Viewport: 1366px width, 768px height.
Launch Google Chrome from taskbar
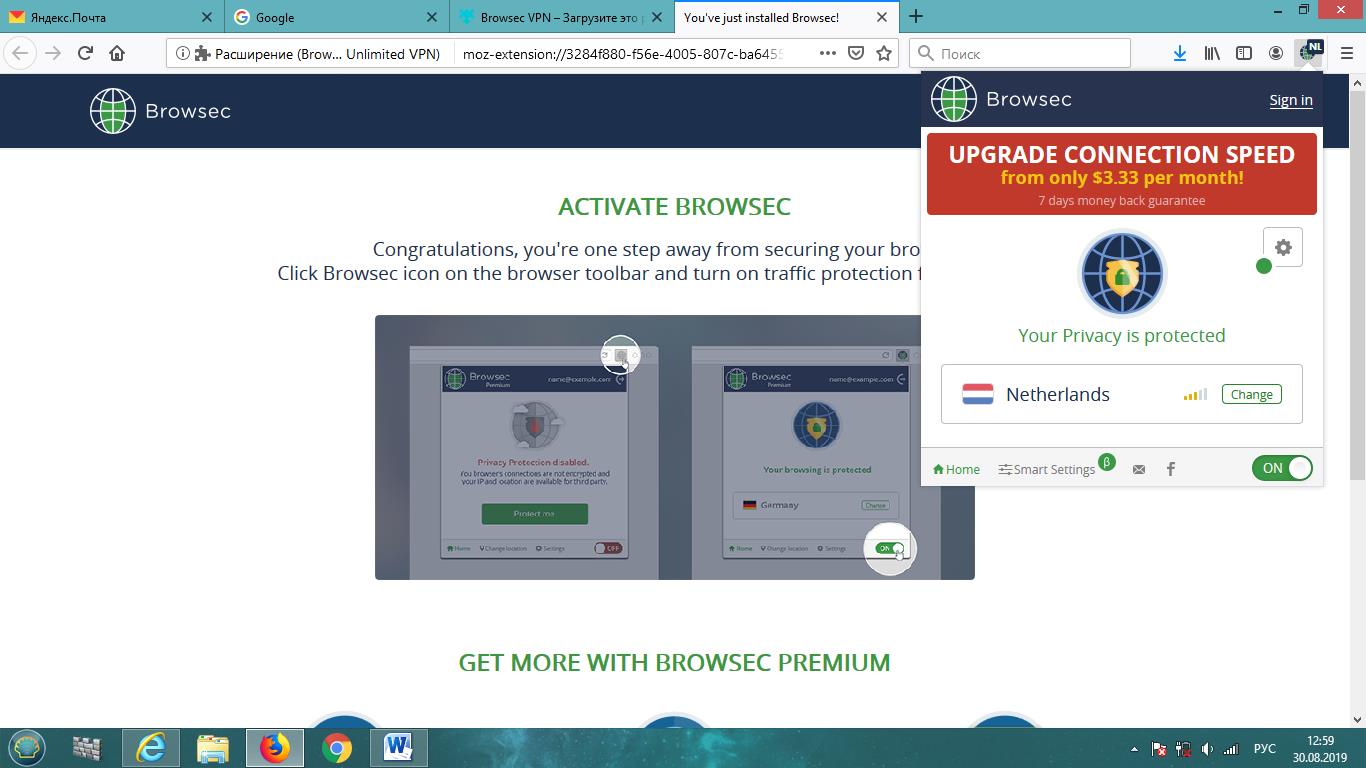click(x=337, y=748)
